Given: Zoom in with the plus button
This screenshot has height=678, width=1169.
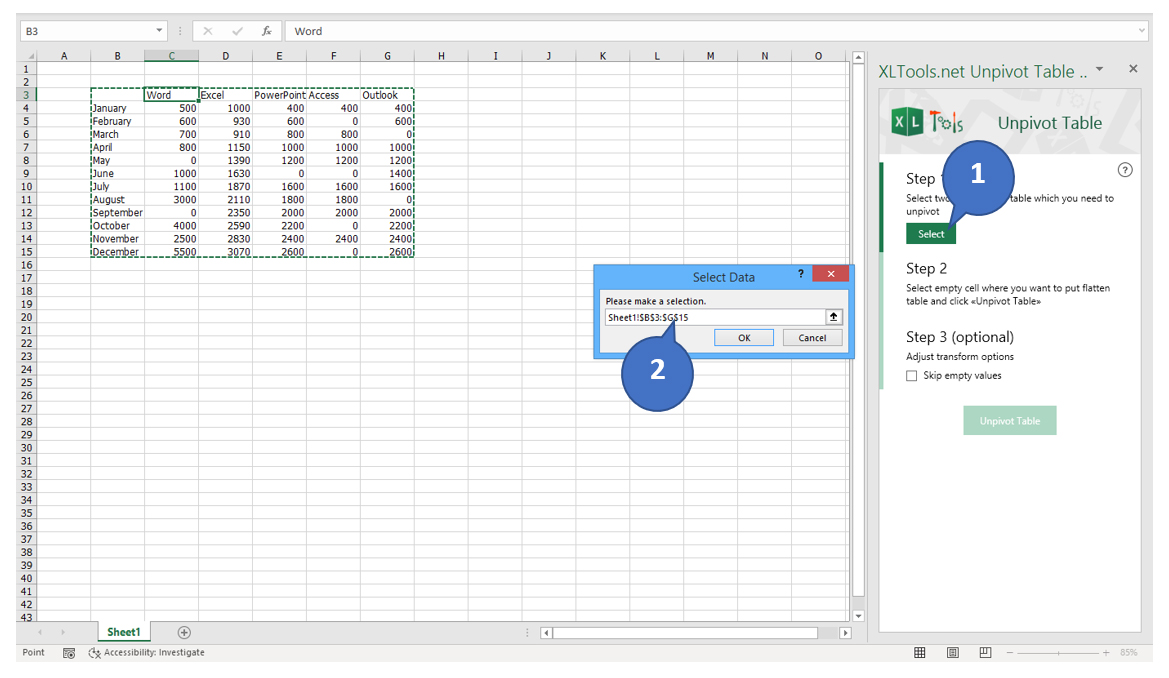Looking at the screenshot, I should point(1106,653).
